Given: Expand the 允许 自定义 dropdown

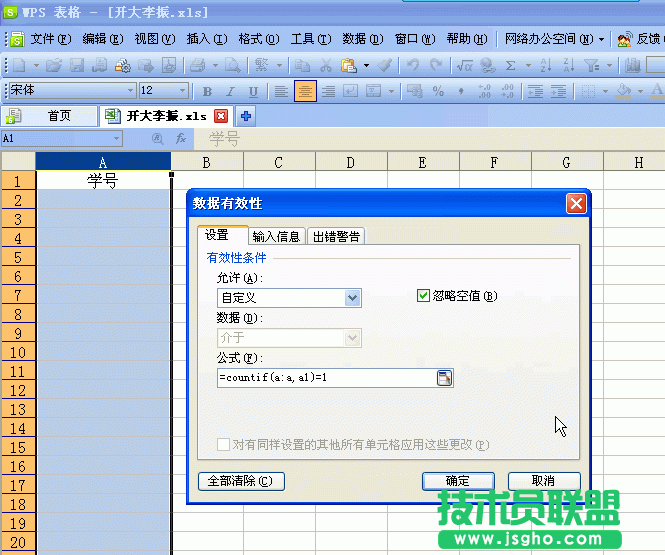Looking at the screenshot, I should point(352,298).
